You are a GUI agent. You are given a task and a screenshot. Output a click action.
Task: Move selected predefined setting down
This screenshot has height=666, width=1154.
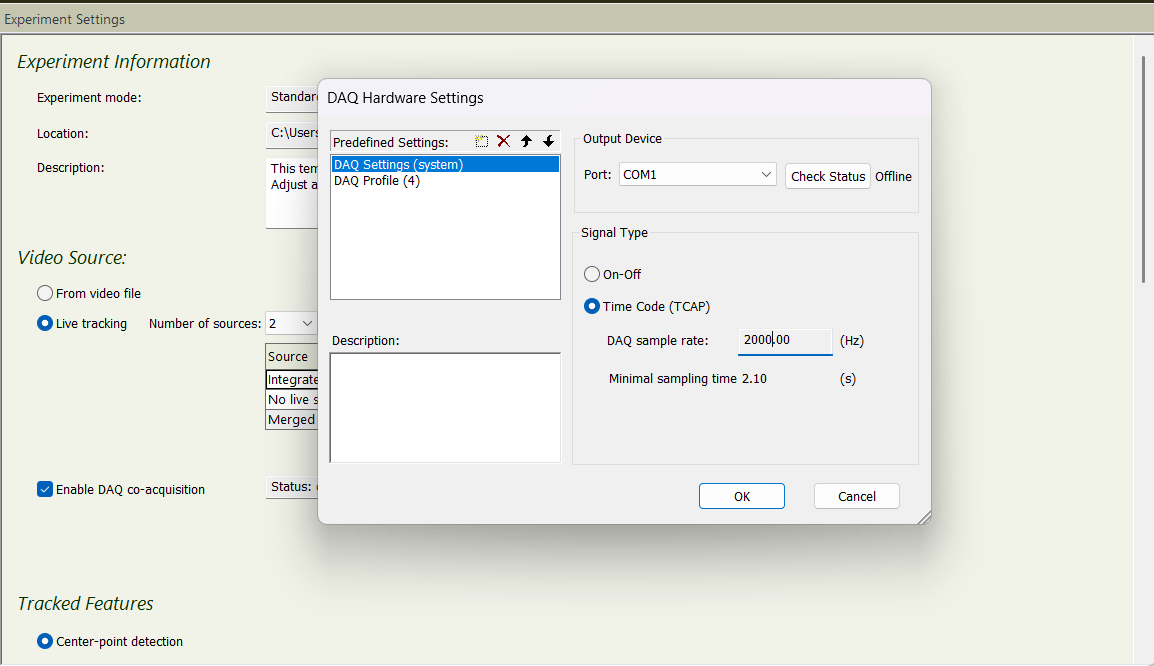pos(548,142)
